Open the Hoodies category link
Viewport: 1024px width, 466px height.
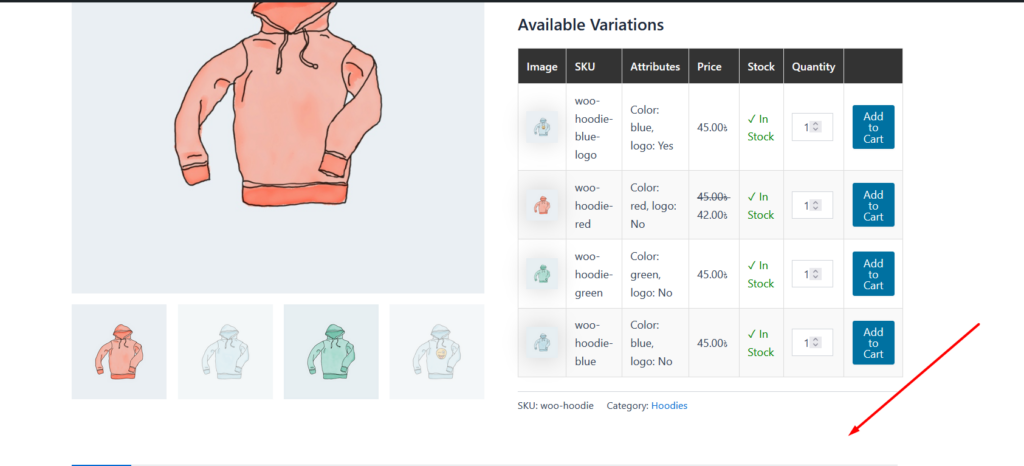(669, 405)
